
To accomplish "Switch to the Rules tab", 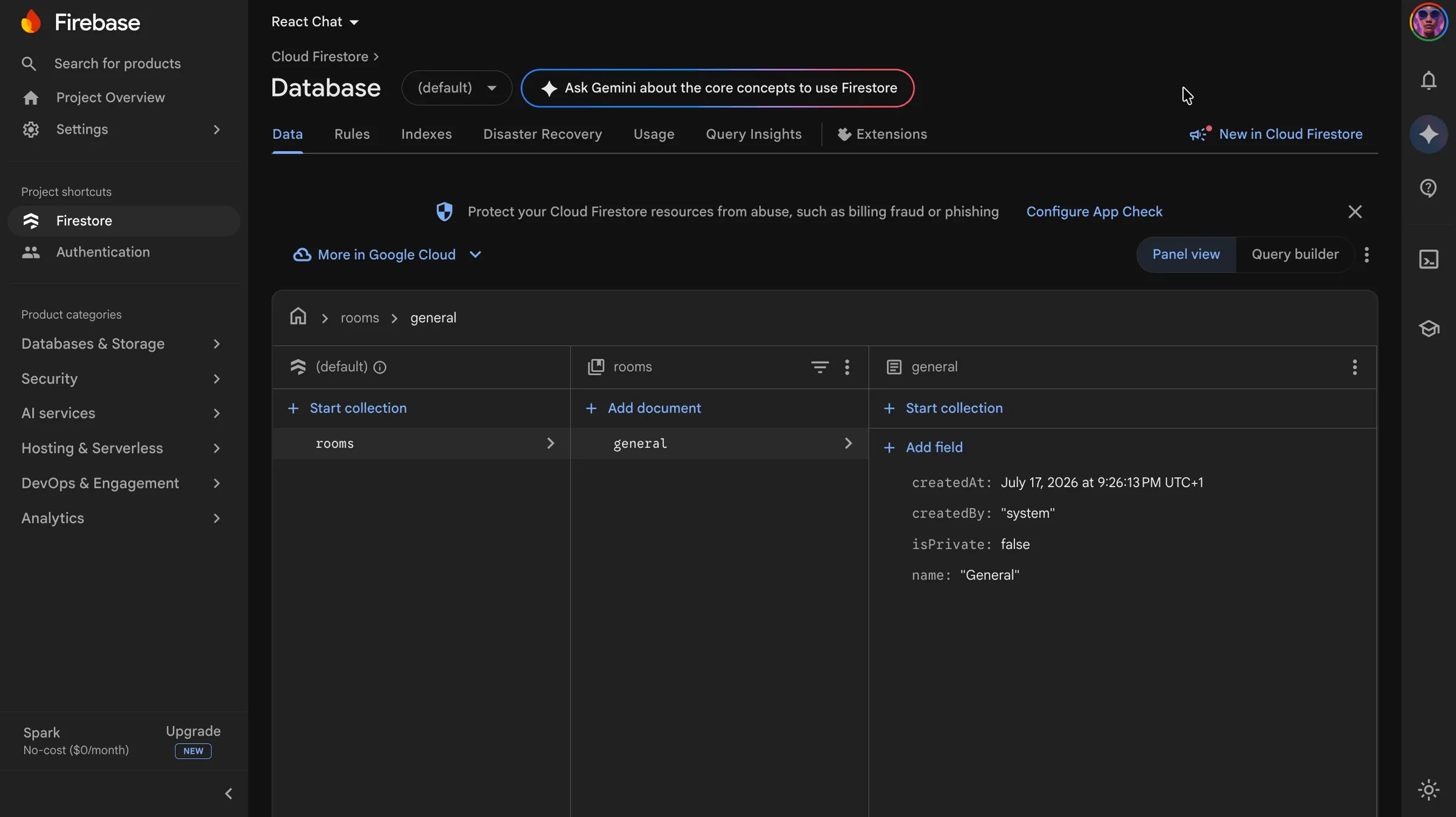I will [352, 134].
